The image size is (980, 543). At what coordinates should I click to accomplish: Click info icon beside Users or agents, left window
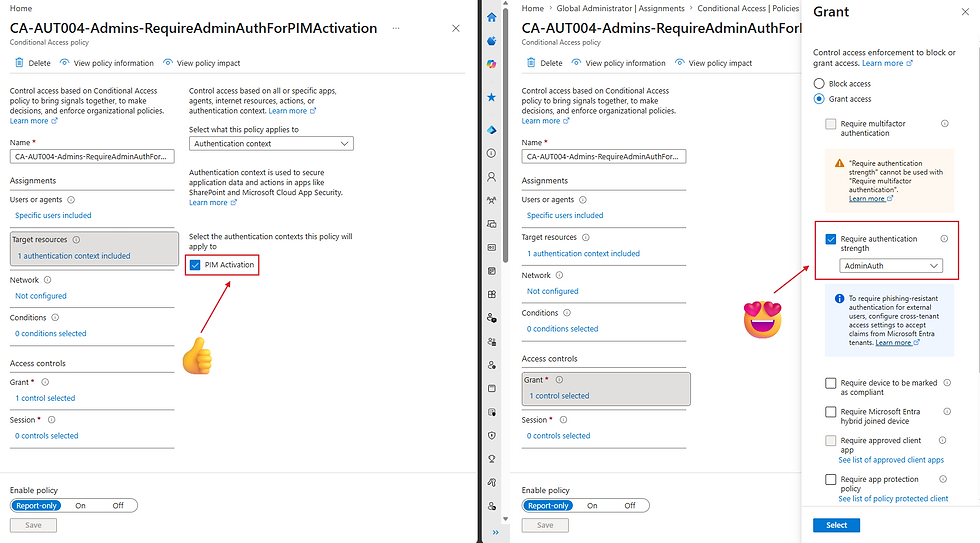click(71, 200)
